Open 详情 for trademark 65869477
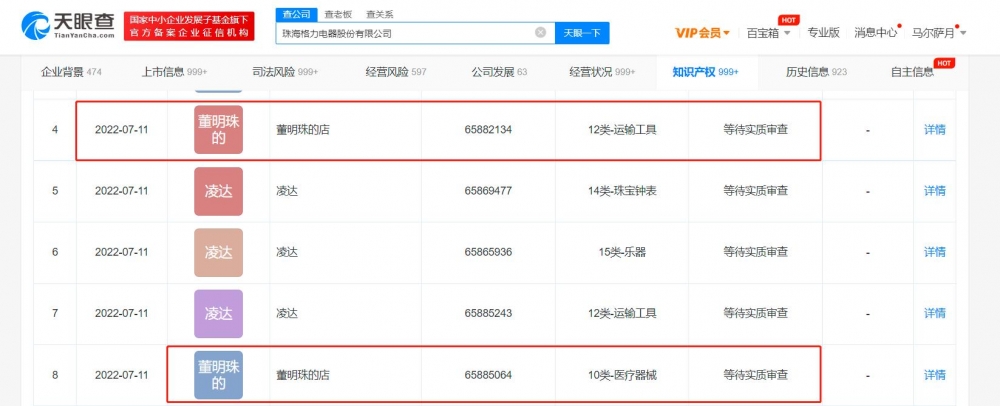 point(934,191)
